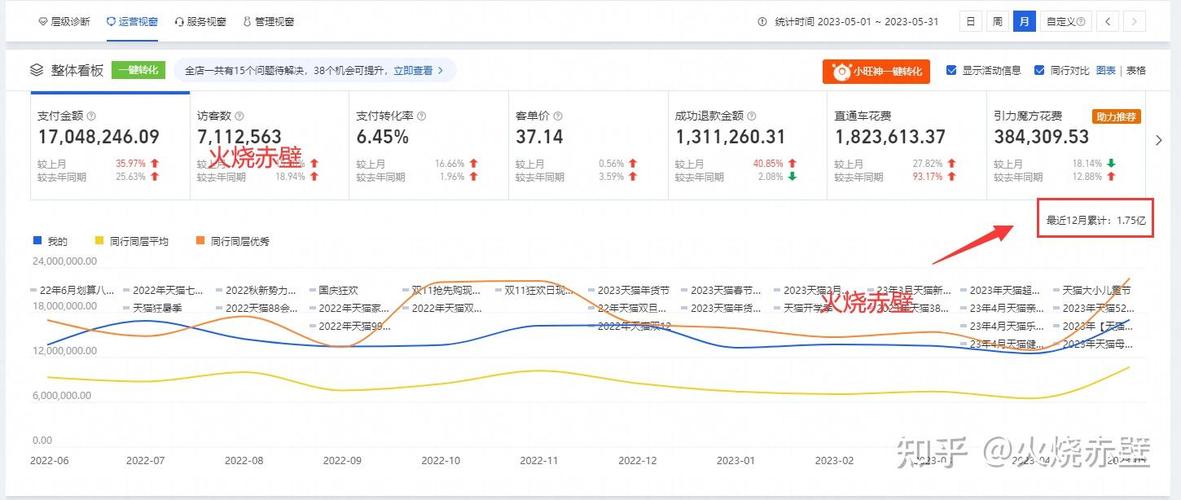Click 7,112,563 visitor count value
The image size is (1181, 500).
tap(240, 137)
